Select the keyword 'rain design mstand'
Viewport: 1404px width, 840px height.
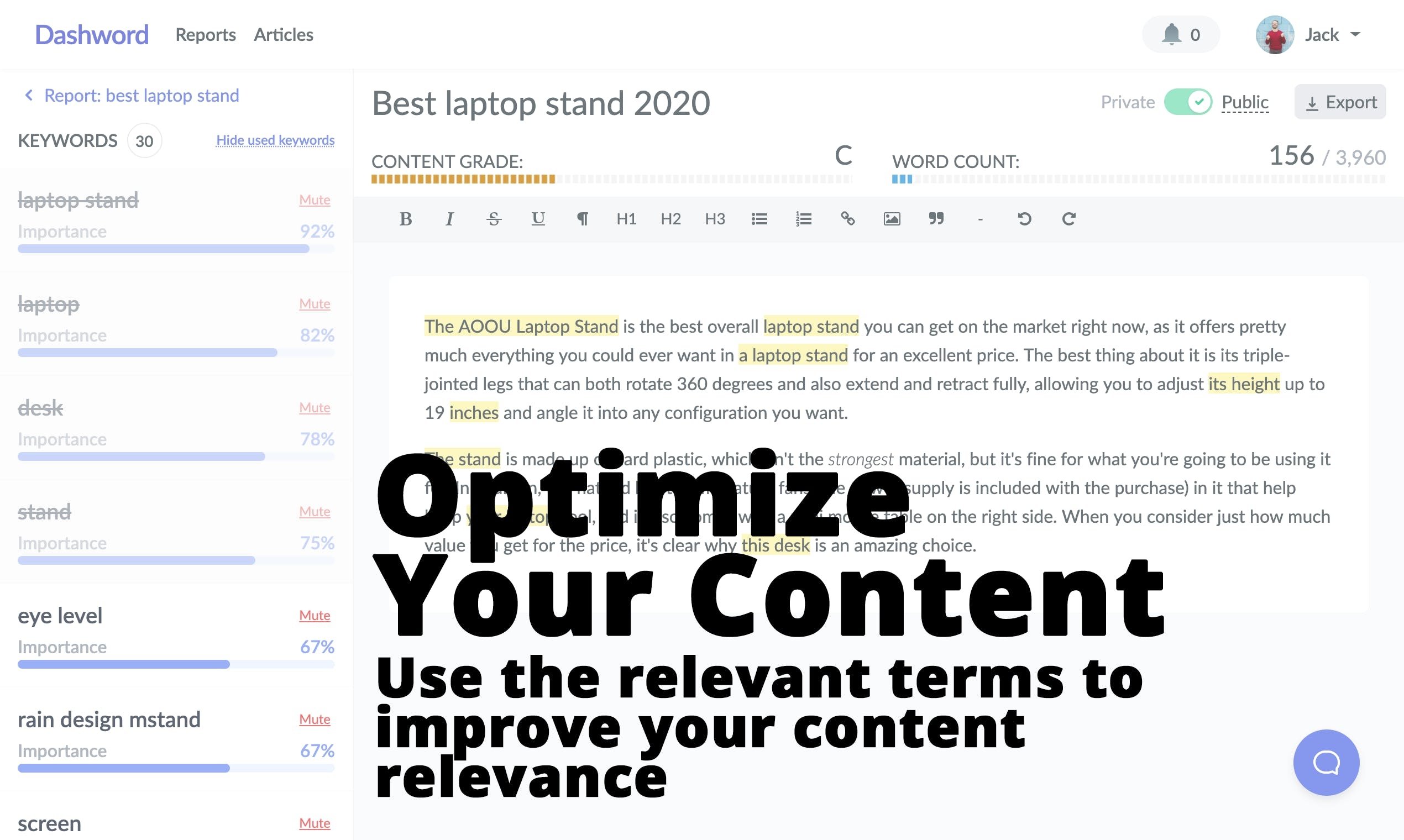(x=109, y=720)
